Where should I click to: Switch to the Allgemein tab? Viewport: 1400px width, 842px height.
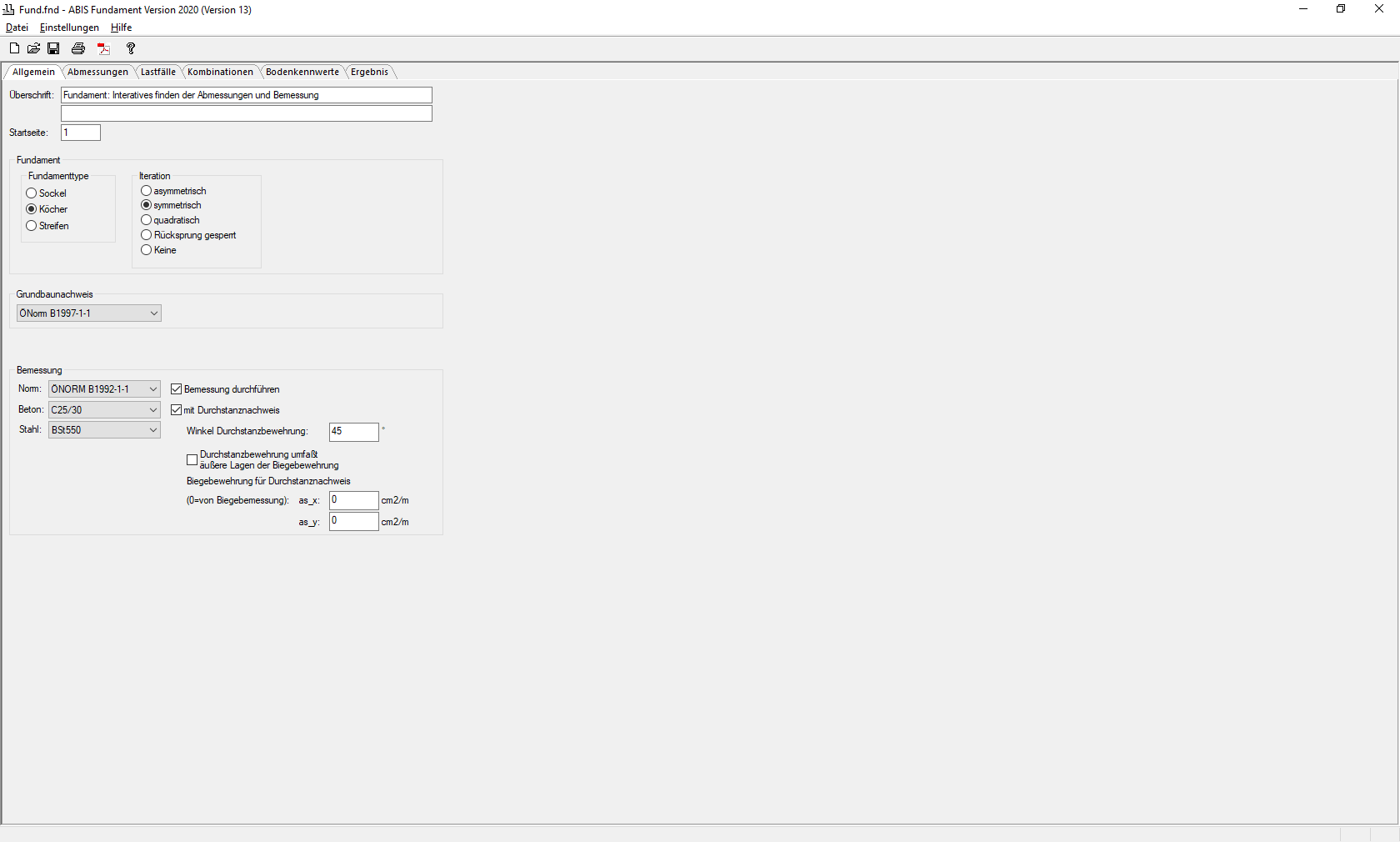[x=33, y=72]
